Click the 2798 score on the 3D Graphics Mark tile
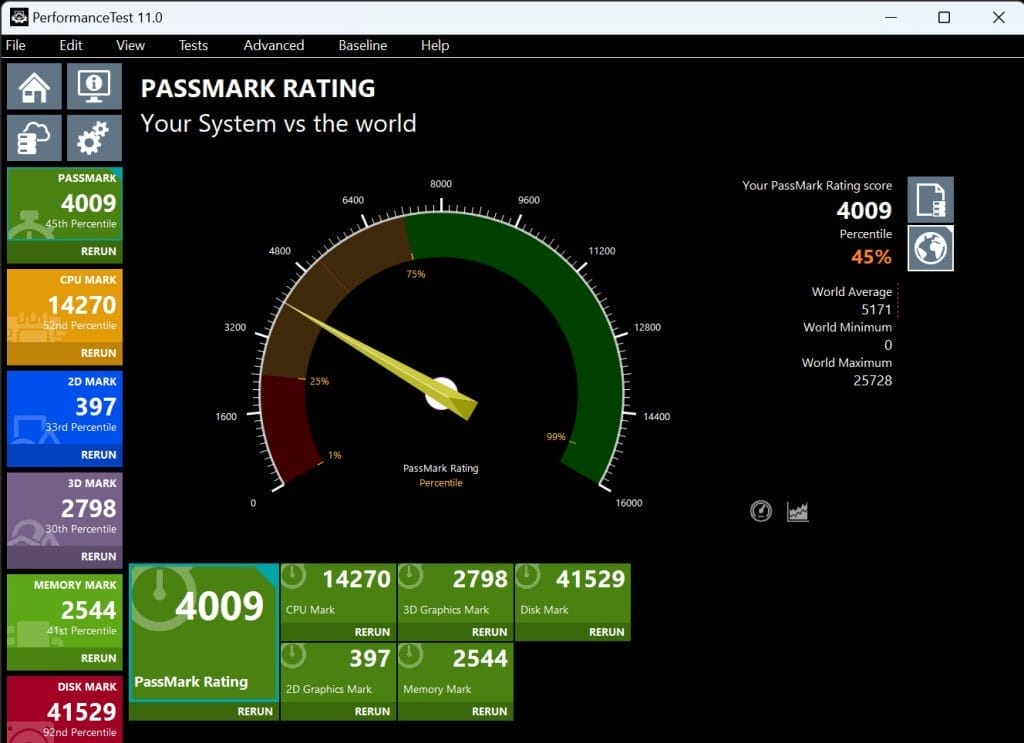Image resolution: width=1024 pixels, height=743 pixels. click(480, 579)
